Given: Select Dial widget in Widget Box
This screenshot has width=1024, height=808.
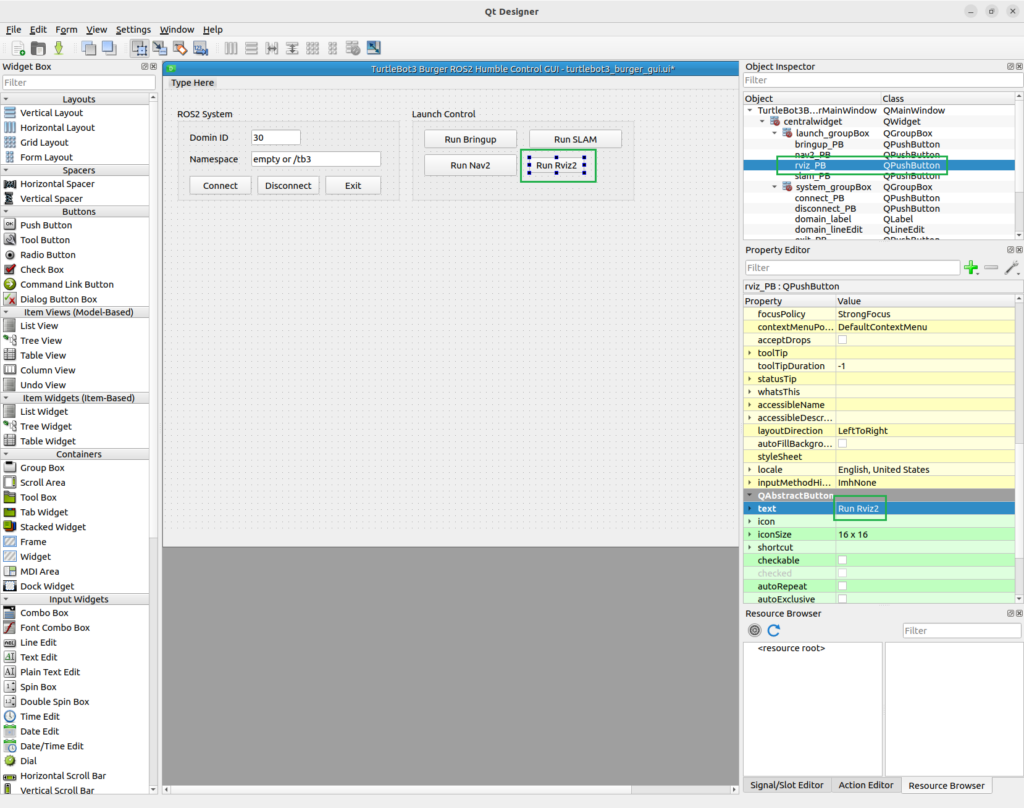Looking at the screenshot, I should (x=28, y=761).
